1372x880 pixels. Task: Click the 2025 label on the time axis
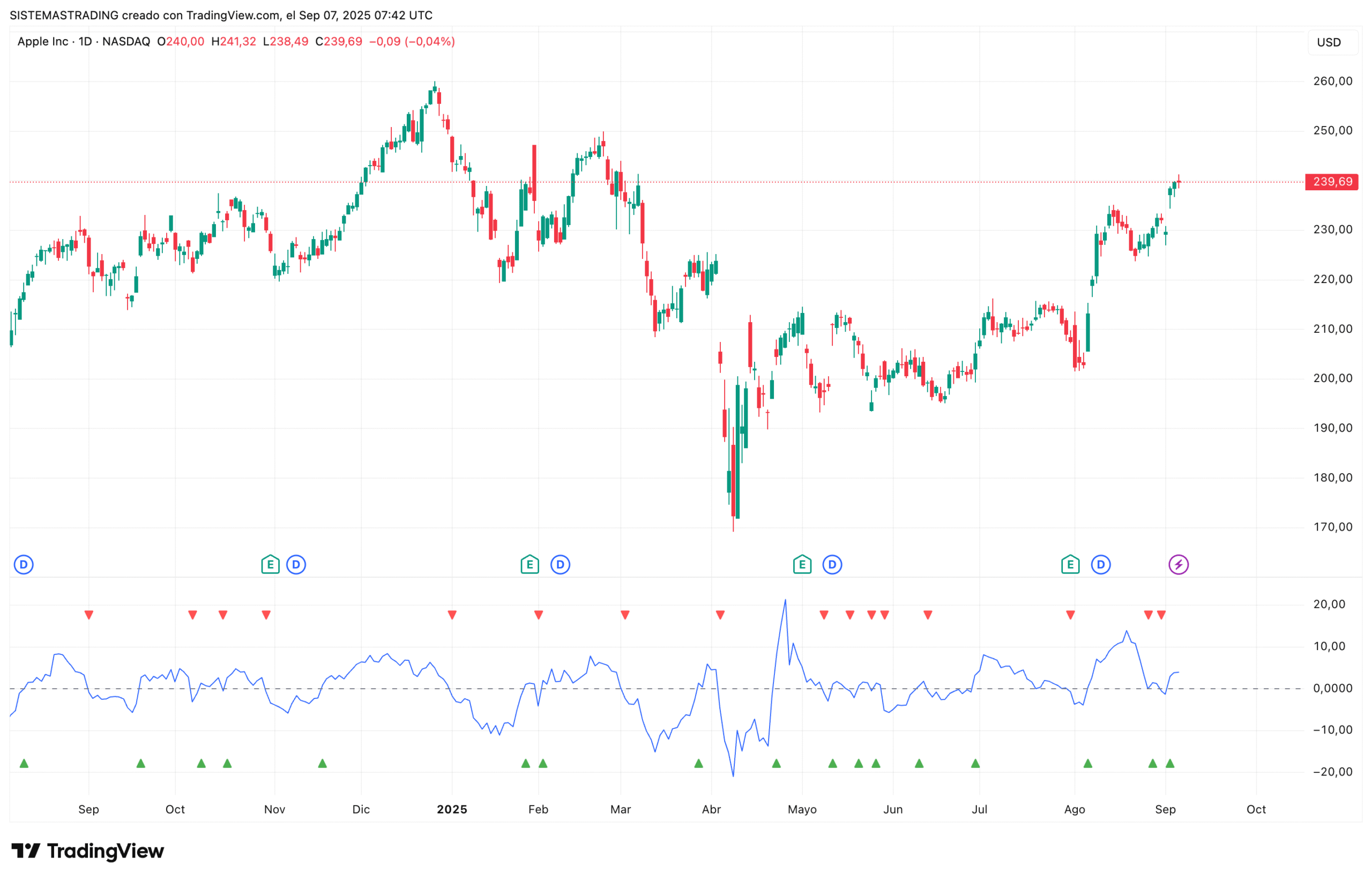(452, 809)
